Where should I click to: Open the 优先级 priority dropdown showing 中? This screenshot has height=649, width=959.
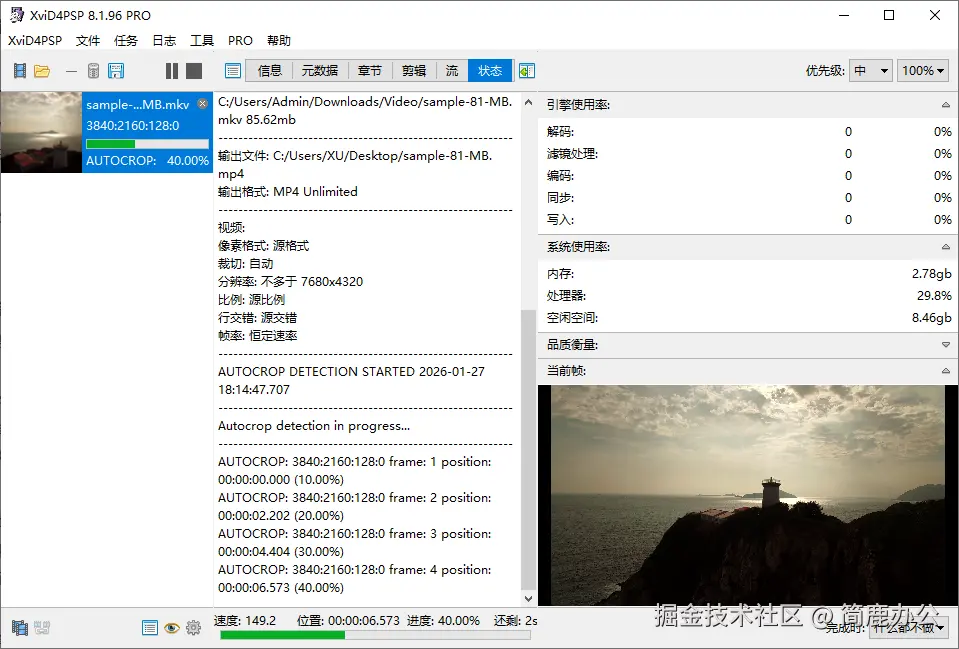[x=869, y=70]
